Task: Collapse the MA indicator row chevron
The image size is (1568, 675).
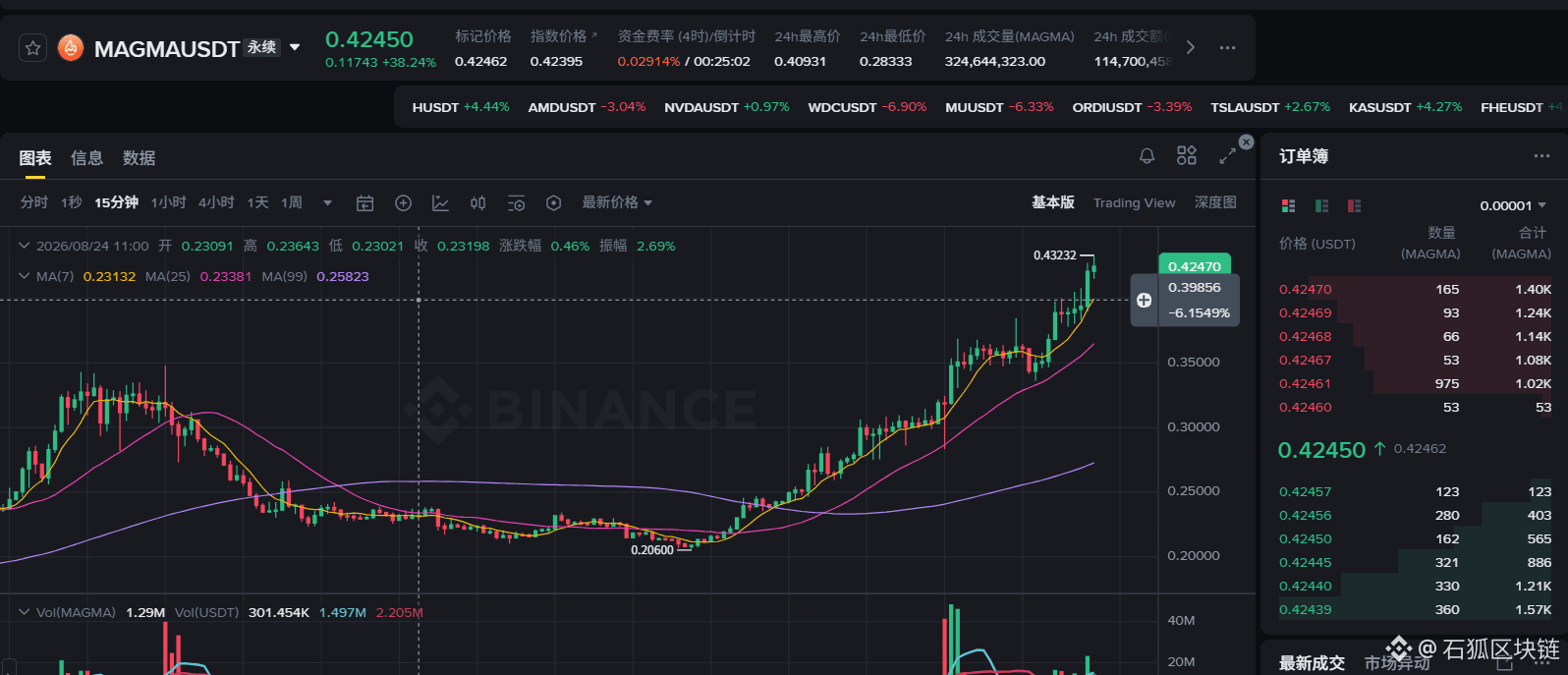Action: (x=25, y=276)
